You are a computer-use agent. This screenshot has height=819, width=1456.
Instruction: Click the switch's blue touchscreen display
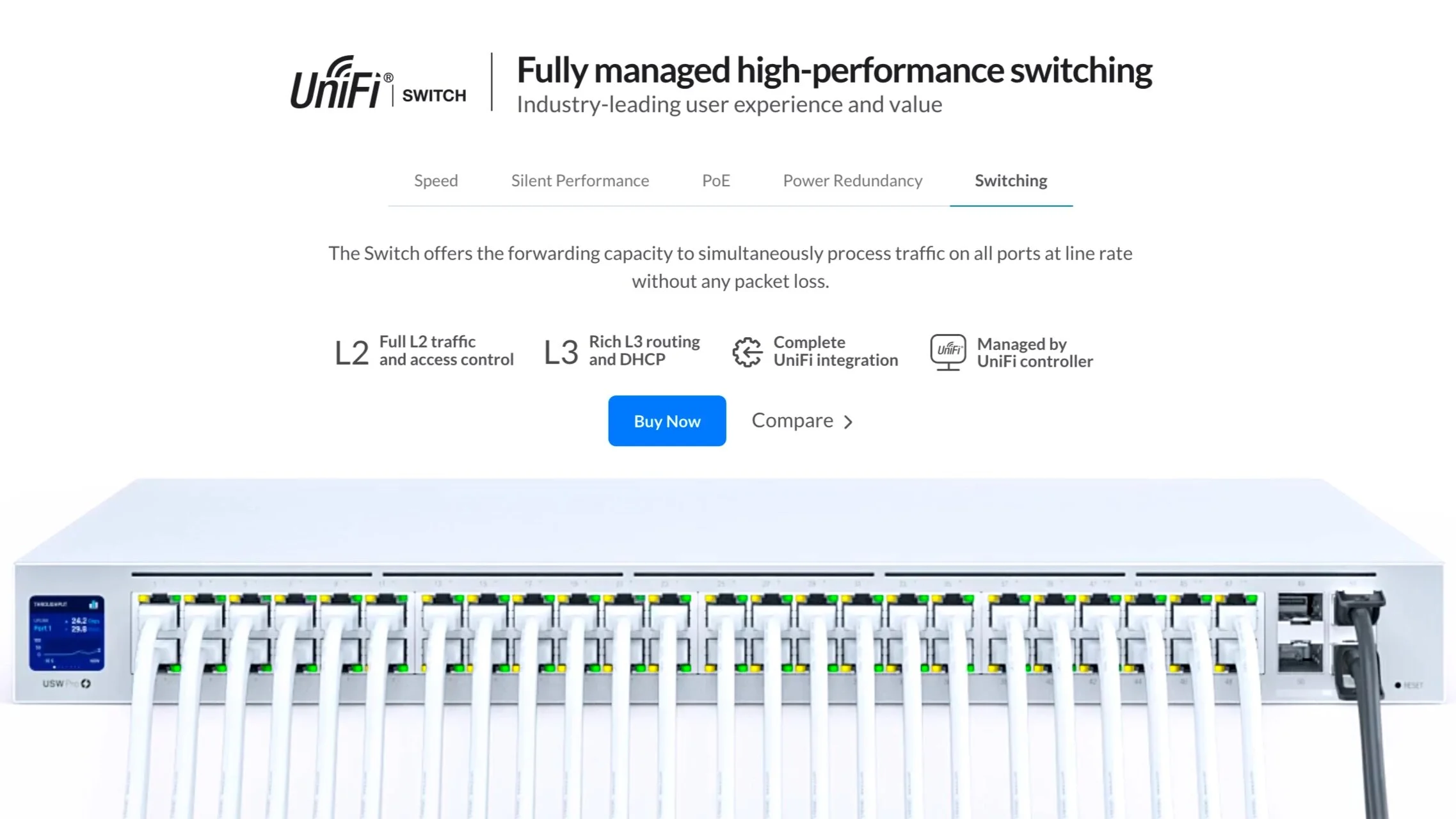pyautogui.click(x=67, y=632)
